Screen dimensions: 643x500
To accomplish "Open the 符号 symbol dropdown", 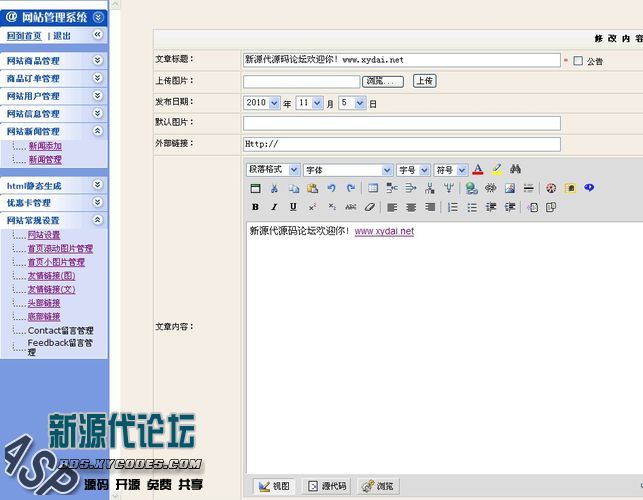I will click(450, 169).
